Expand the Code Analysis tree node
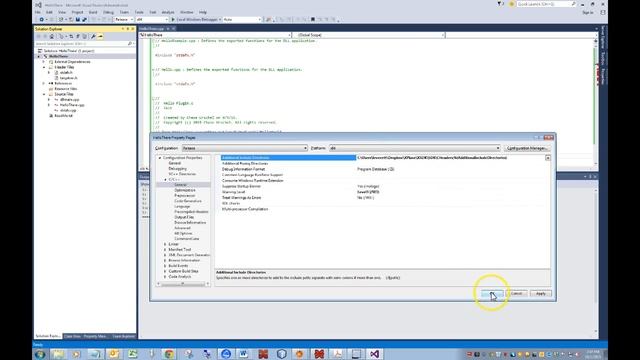The width and height of the screenshot is (640, 360). coord(165,277)
